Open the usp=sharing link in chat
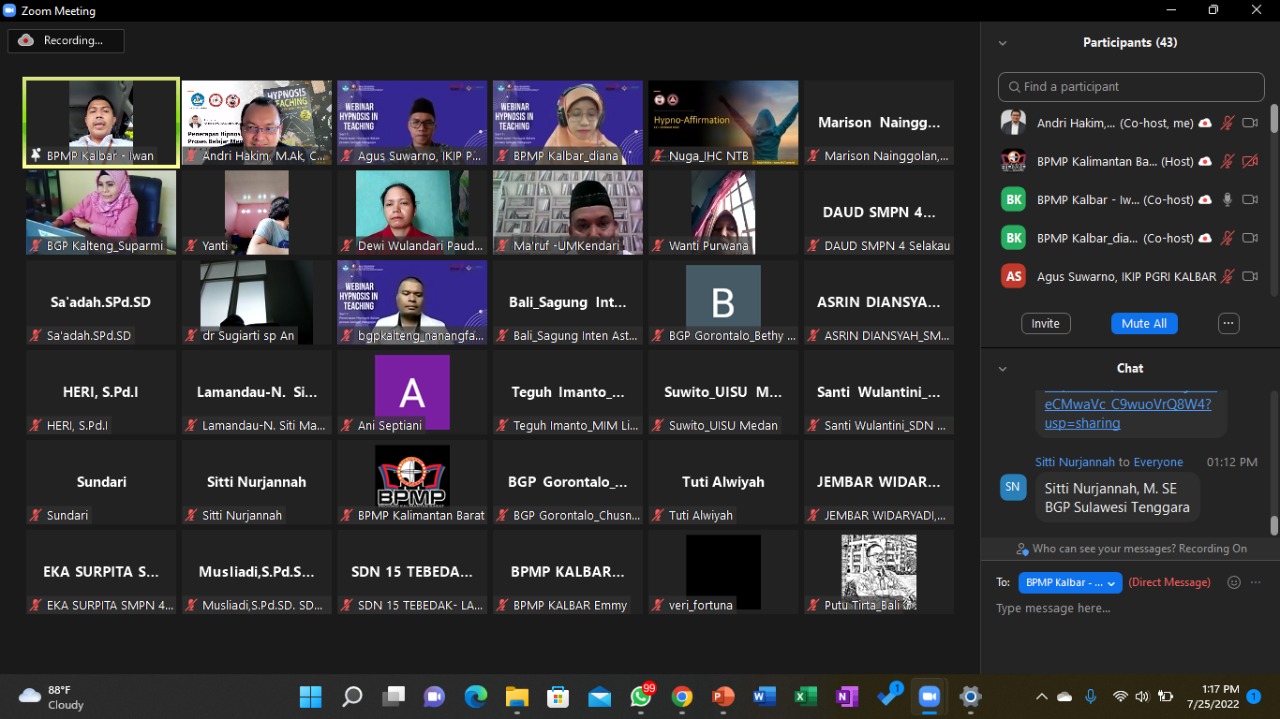Viewport: 1280px width, 719px height. 1082,423
